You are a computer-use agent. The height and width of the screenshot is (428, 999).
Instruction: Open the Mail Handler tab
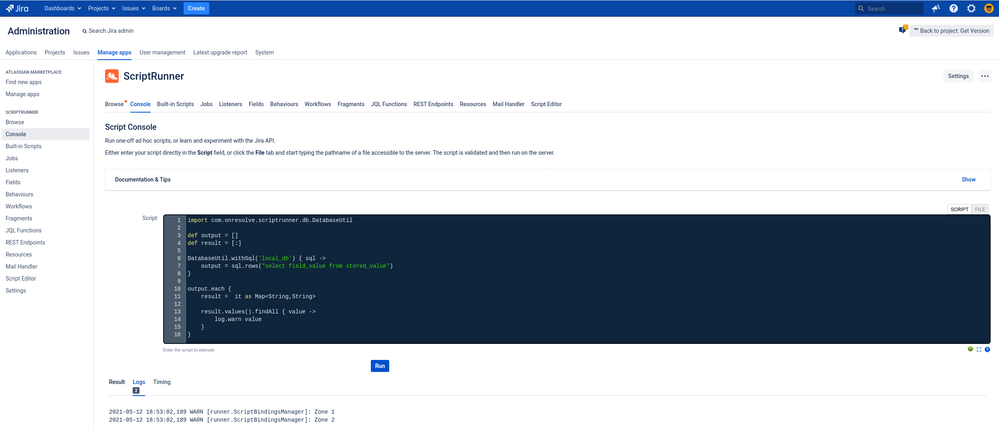coord(508,104)
